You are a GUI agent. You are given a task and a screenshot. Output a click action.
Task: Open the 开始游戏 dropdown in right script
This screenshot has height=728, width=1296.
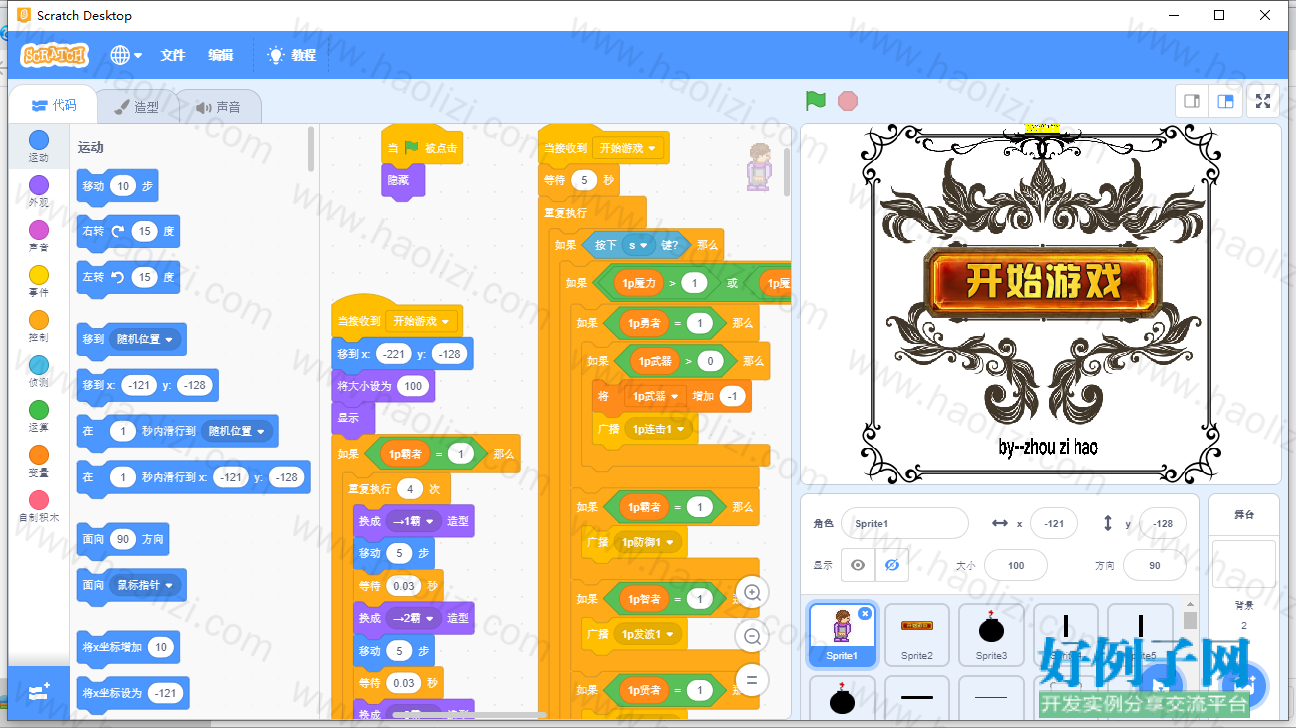(629, 148)
